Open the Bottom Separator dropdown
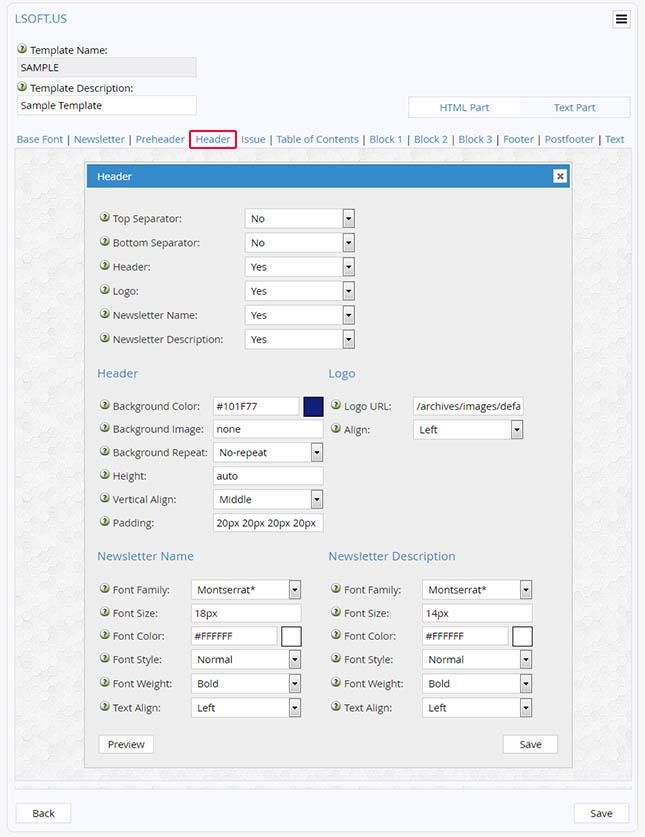 300,243
